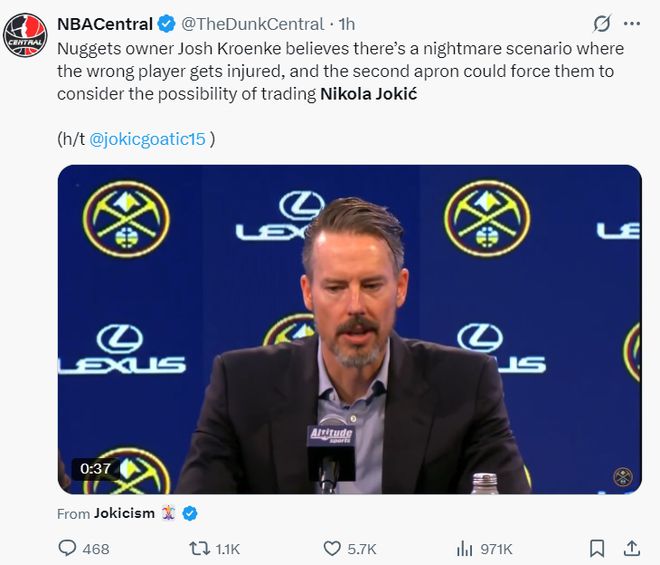Click the NBACentral profile avatar
Screen dimensions: 660x565
click(x=25, y=36)
